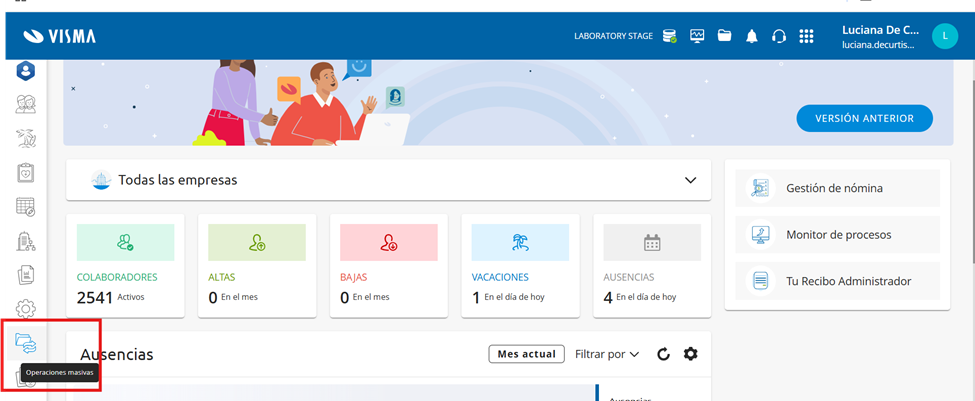This screenshot has width=975, height=401.
Task: Open the apps grid launcher
Action: click(806, 36)
